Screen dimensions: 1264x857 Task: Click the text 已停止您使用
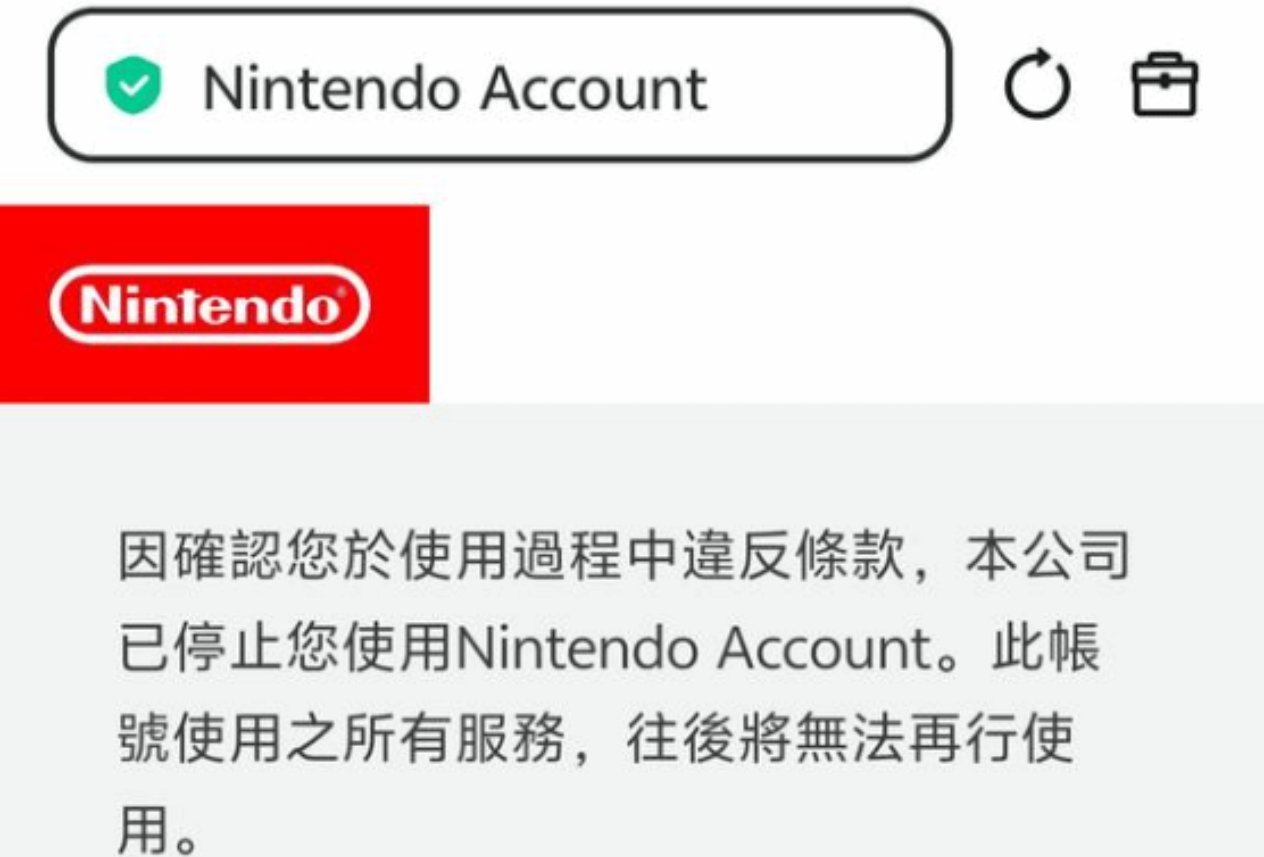(x=286, y=648)
